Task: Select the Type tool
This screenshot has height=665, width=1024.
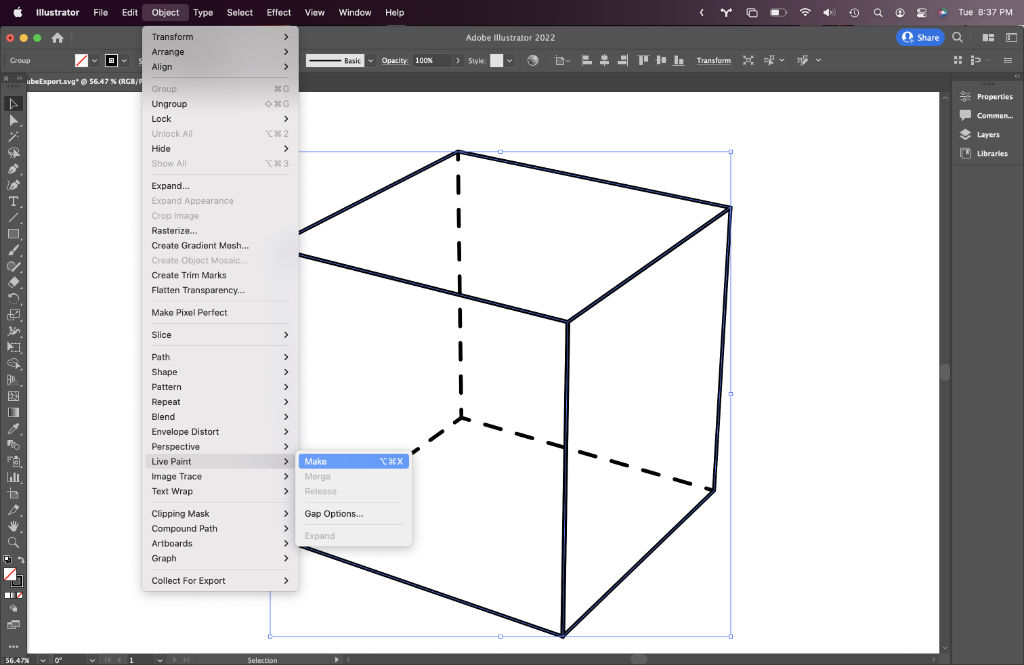Action: click(x=14, y=201)
